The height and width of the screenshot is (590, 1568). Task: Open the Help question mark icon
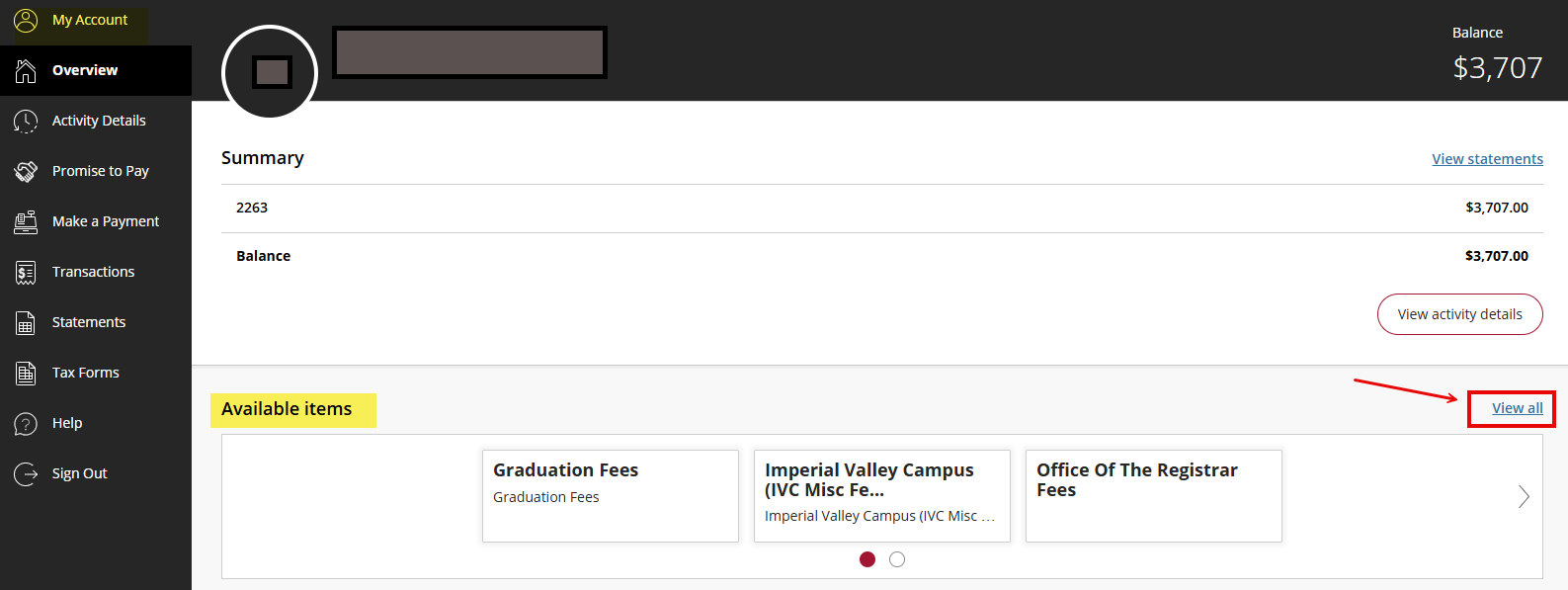coord(26,423)
